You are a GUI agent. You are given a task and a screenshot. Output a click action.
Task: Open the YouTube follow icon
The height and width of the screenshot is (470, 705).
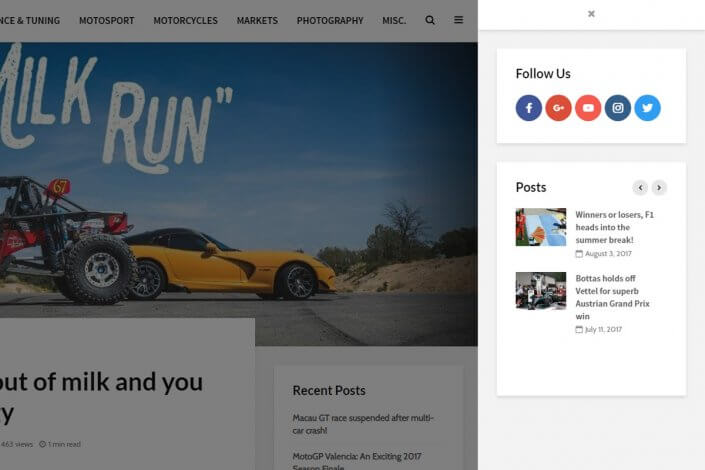588,108
